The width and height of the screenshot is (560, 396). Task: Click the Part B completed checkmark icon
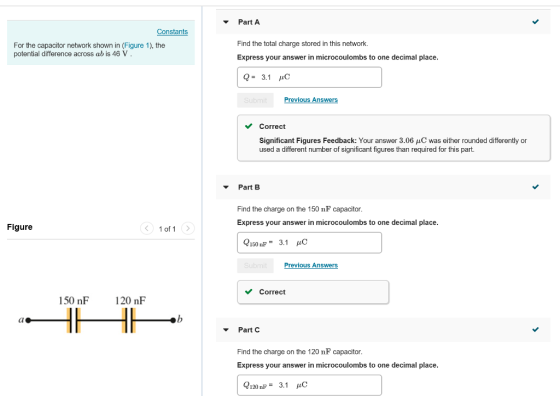point(535,187)
